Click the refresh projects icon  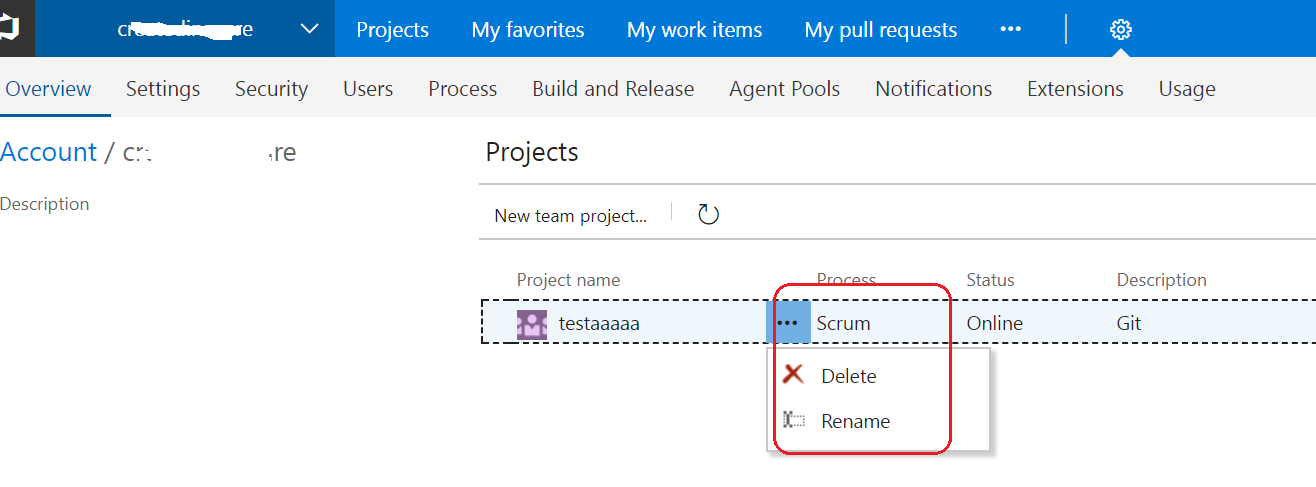tap(708, 215)
